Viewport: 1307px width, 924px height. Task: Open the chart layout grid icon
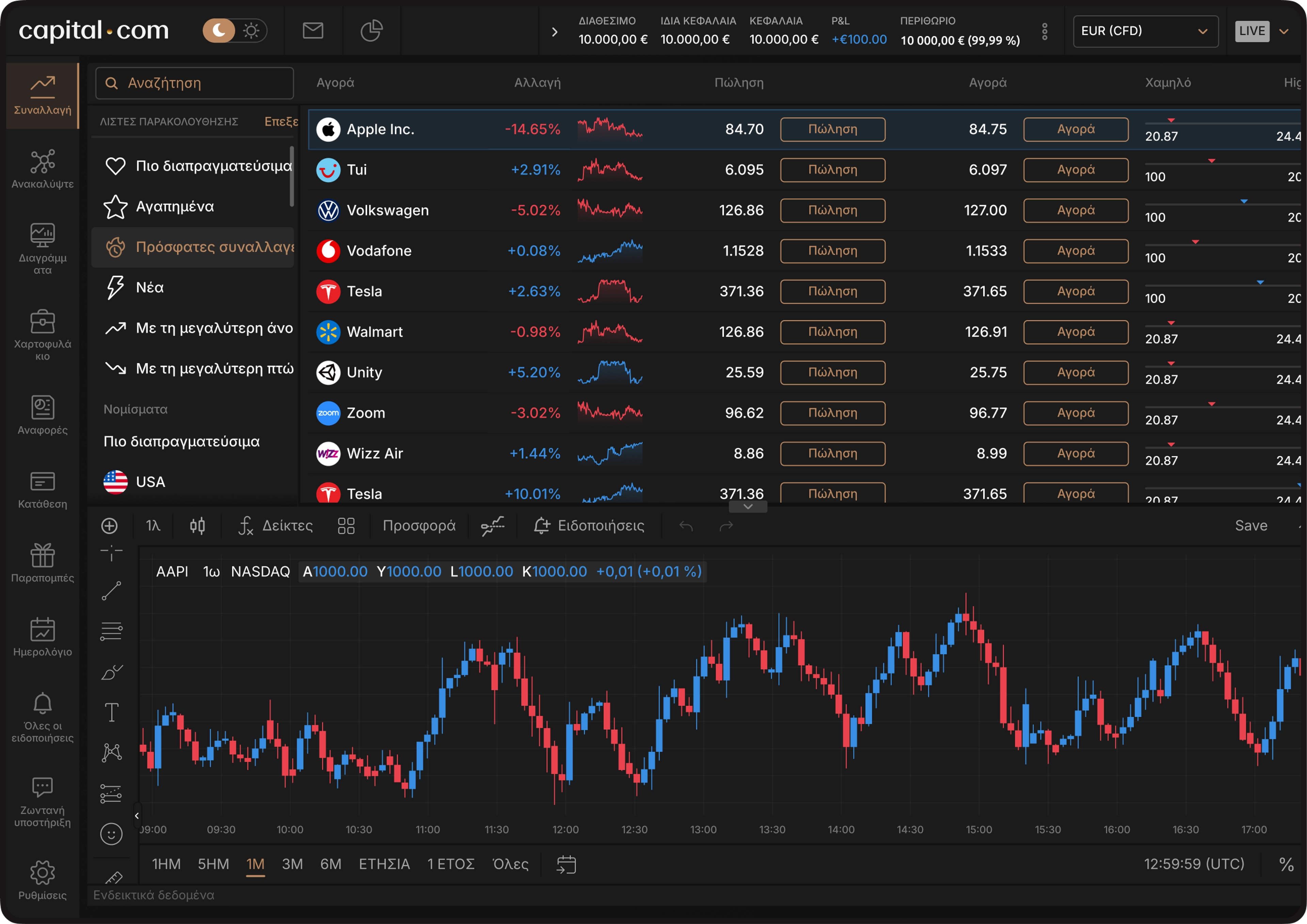[346, 525]
